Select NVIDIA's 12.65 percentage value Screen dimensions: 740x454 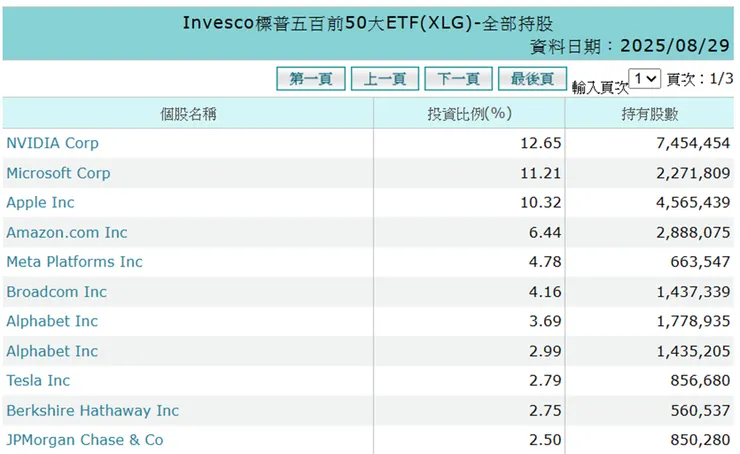[x=541, y=143]
